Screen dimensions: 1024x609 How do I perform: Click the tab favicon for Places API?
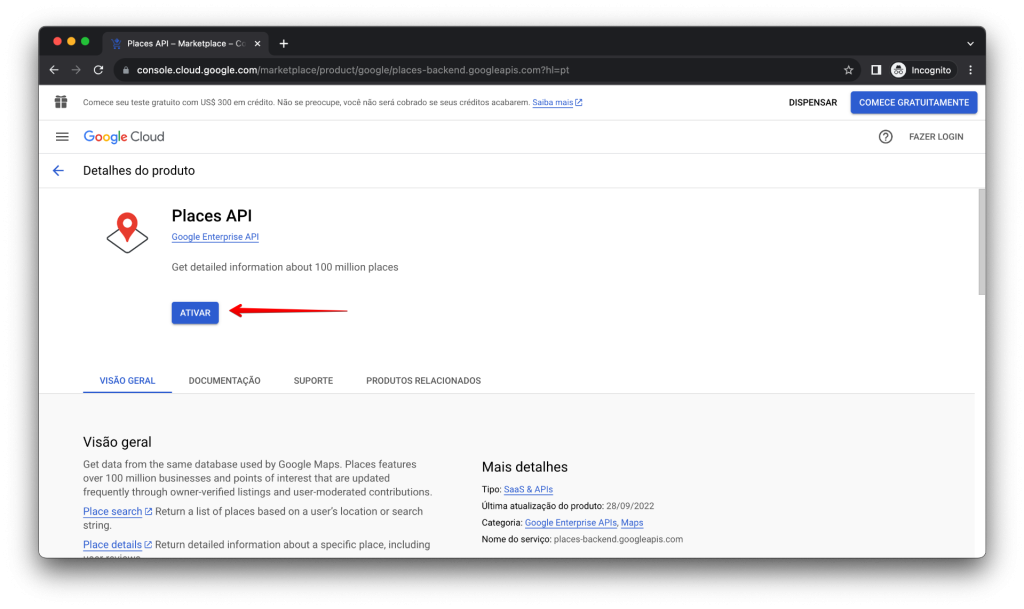(116, 44)
